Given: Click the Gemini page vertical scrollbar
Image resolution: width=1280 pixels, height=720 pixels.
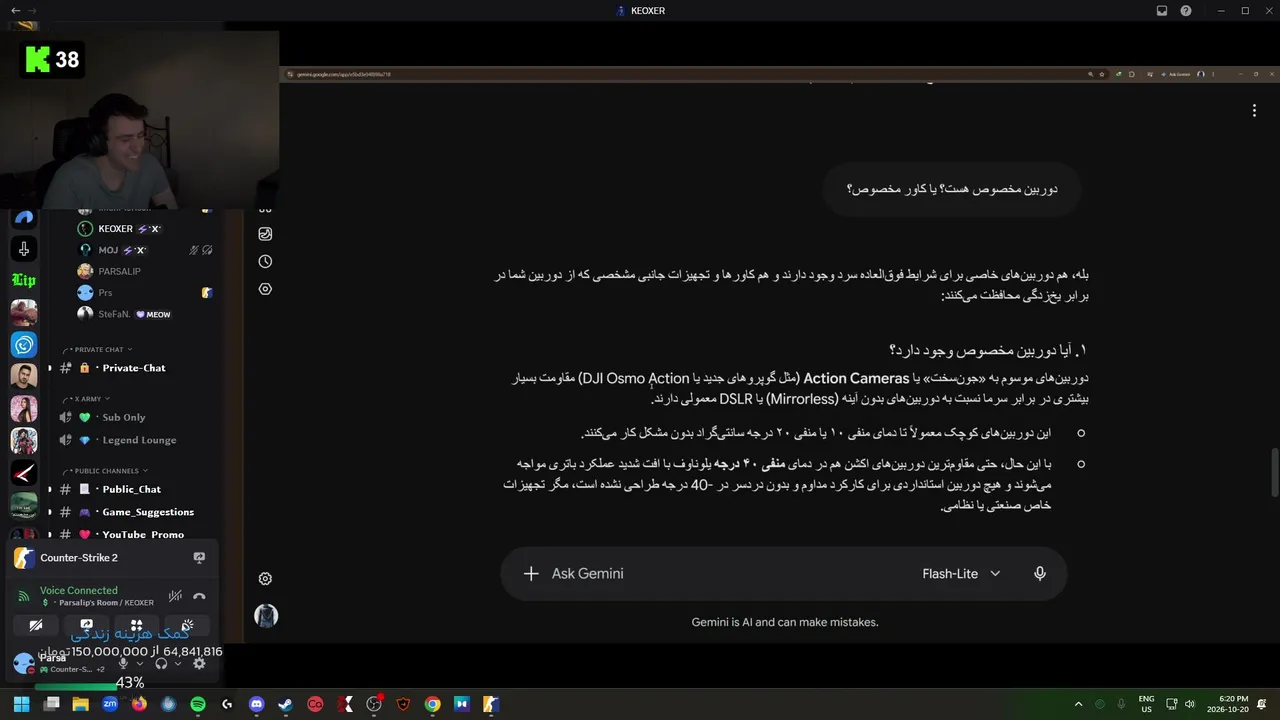Looking at the screenshot, I should point(1274,472).
